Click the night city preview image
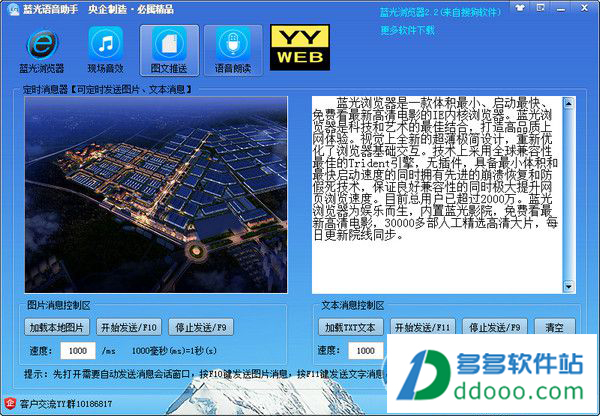600x416 pixels. 156,195
